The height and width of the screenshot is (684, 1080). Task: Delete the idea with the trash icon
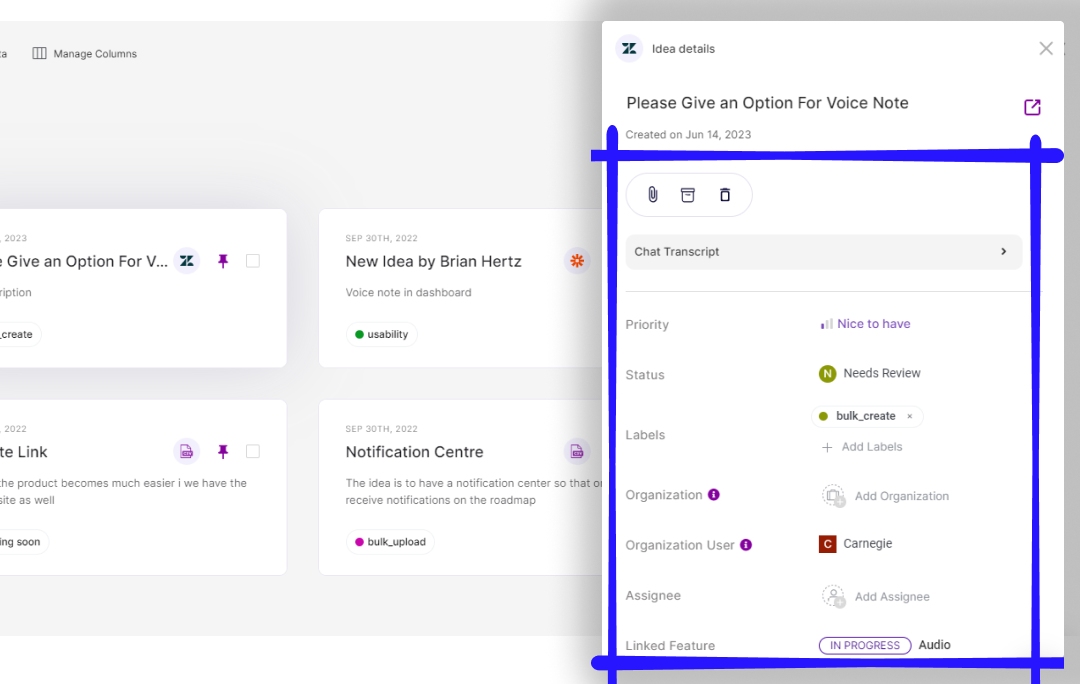coord(725,195)
